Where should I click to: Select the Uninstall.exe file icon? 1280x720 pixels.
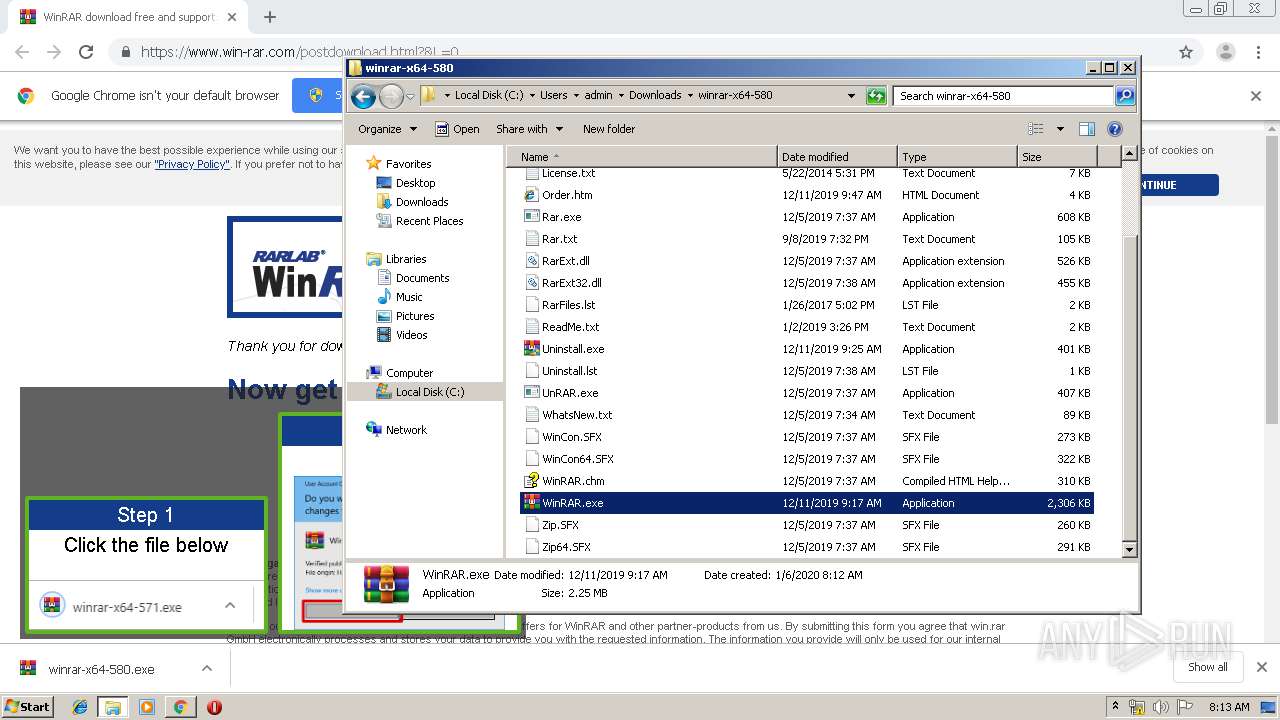[532, 349]
